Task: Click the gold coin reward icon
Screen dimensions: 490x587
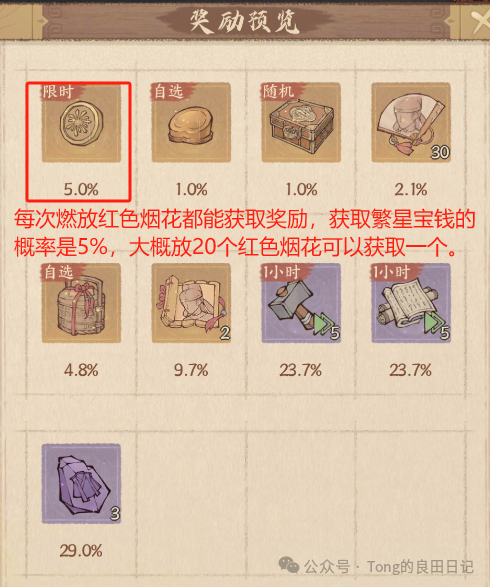Action: [81, 123]
